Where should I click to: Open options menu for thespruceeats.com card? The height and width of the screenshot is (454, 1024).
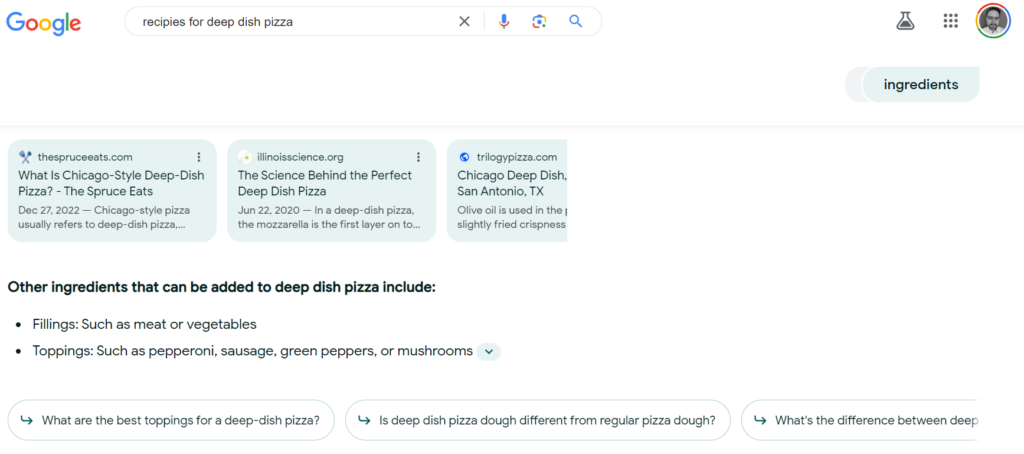coord(199,157)
